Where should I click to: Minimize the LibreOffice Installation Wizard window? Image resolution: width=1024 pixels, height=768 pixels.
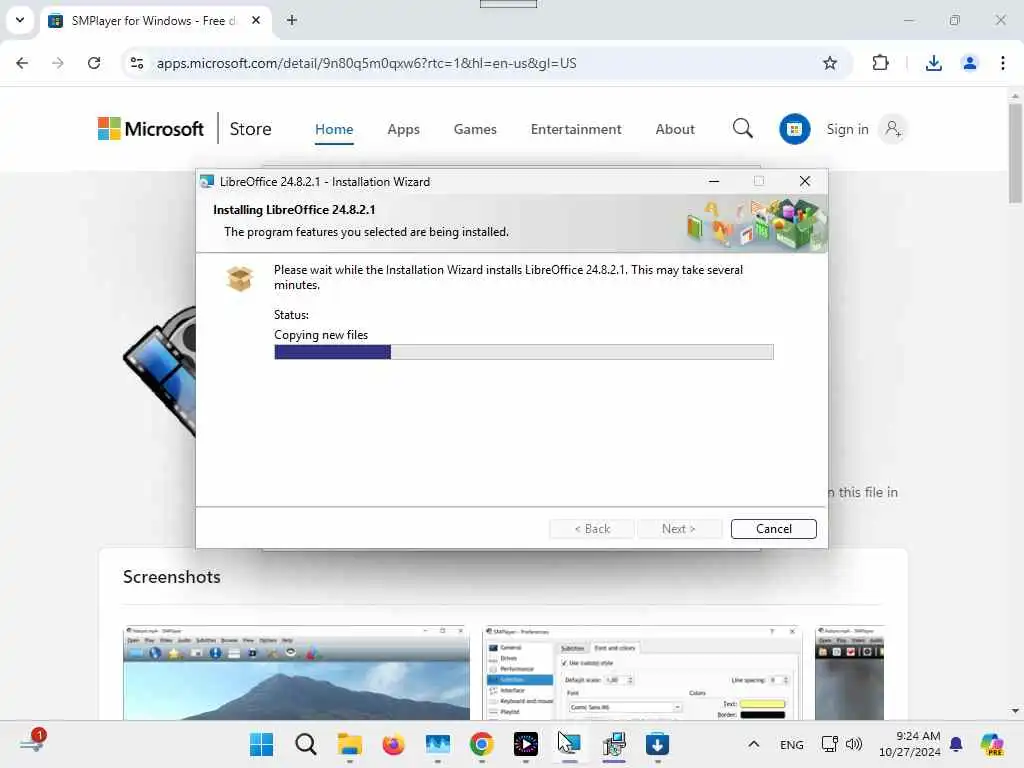click(x=714, y=182)
